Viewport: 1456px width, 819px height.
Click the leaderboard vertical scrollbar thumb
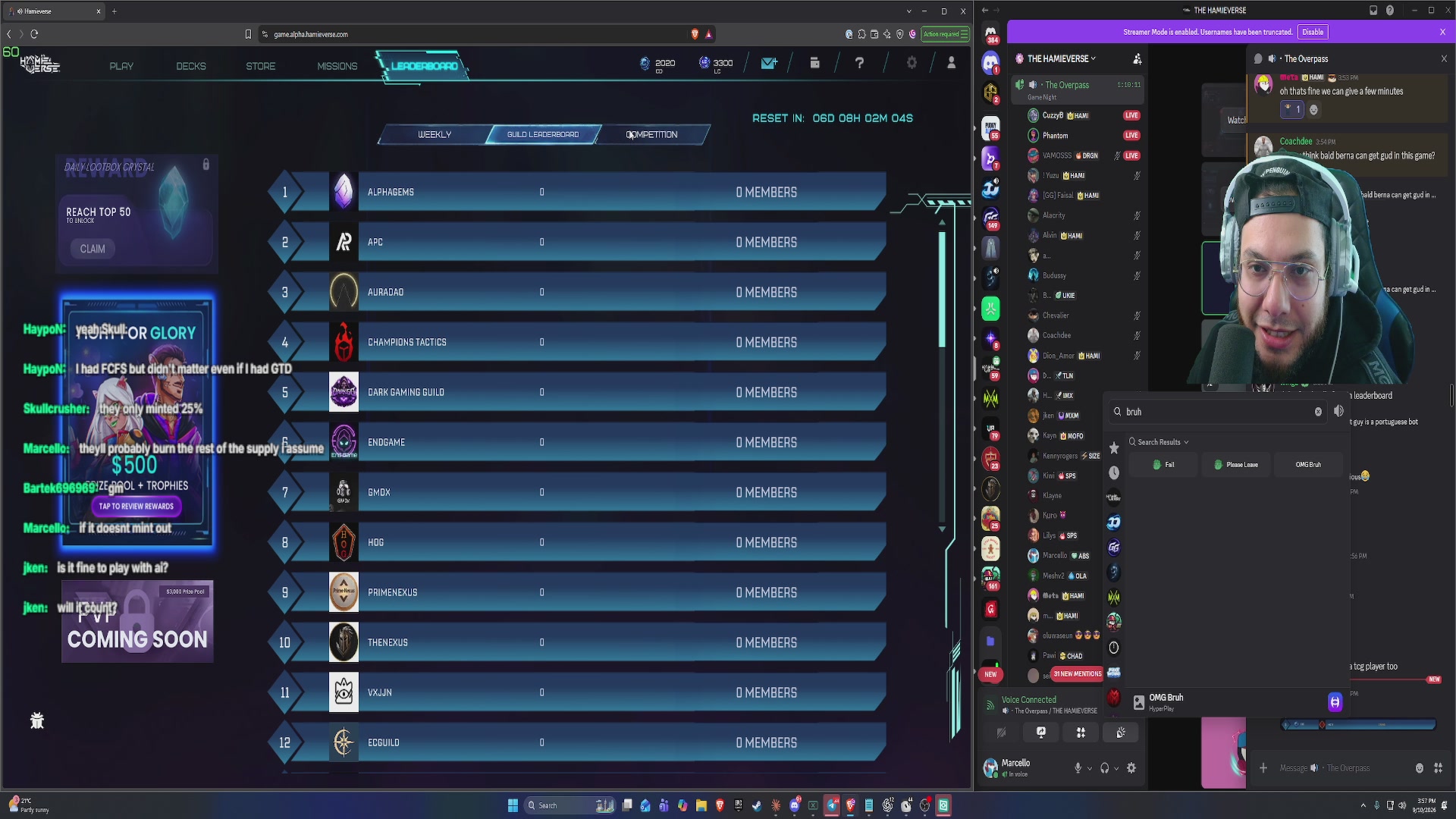(942, 288)
